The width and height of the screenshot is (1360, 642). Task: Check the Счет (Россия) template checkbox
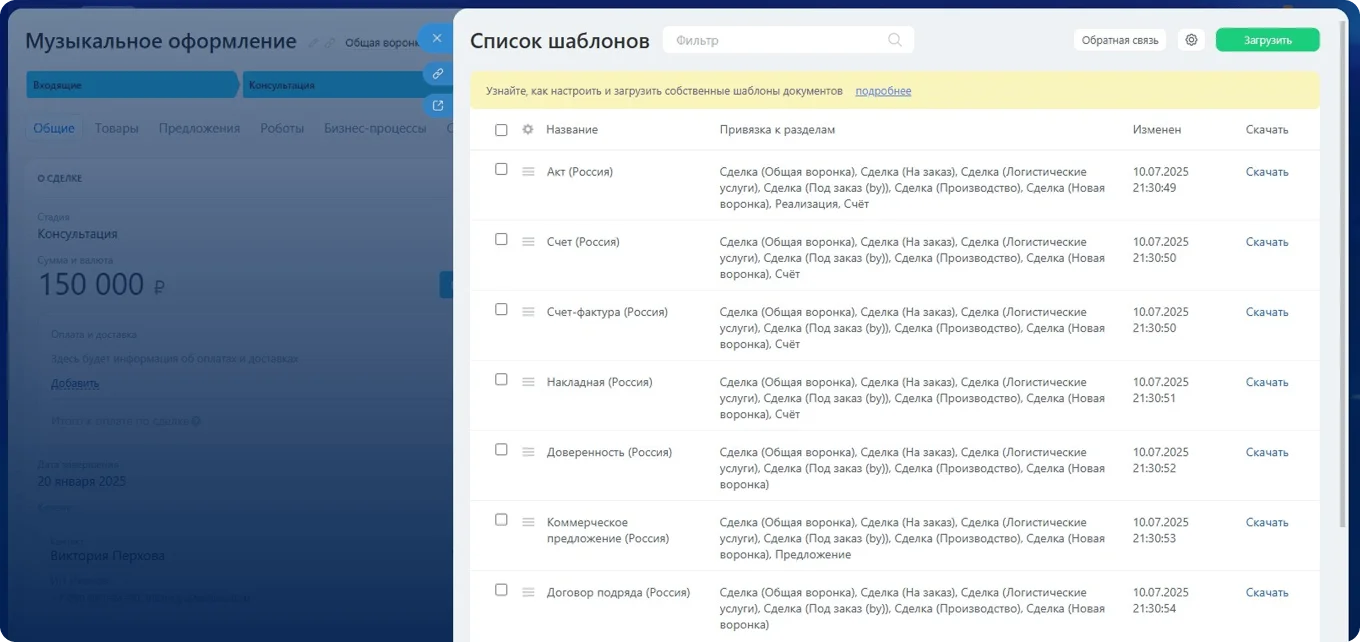pyautogui.click(x=501, y=240)
